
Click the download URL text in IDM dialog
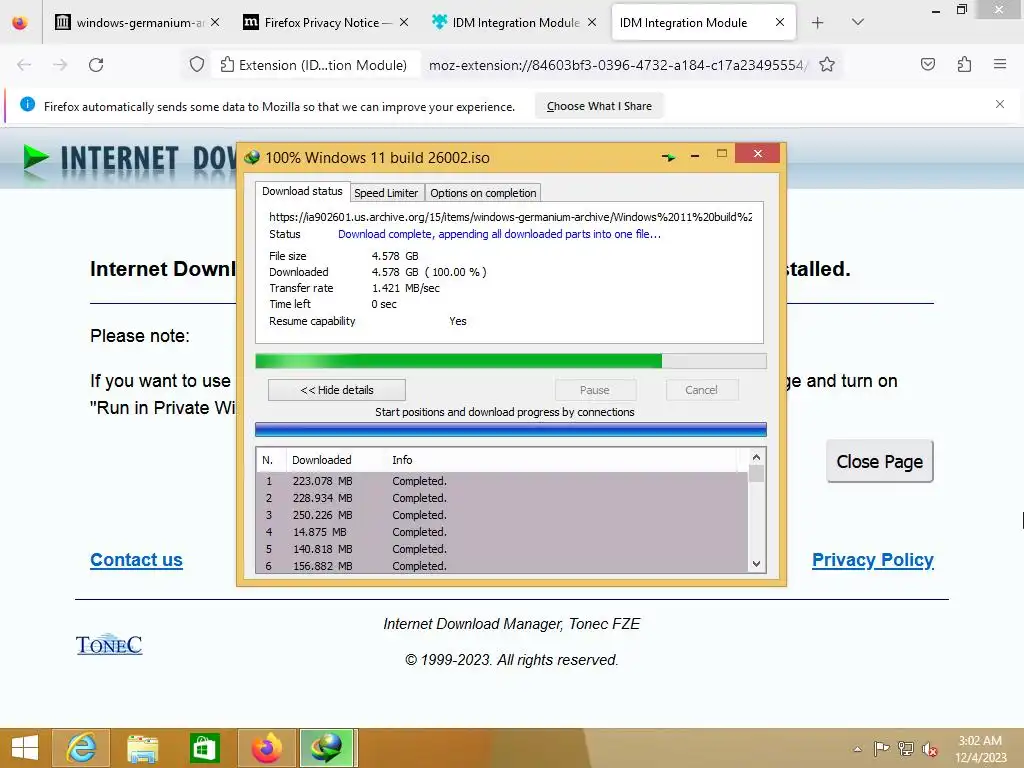510,217
